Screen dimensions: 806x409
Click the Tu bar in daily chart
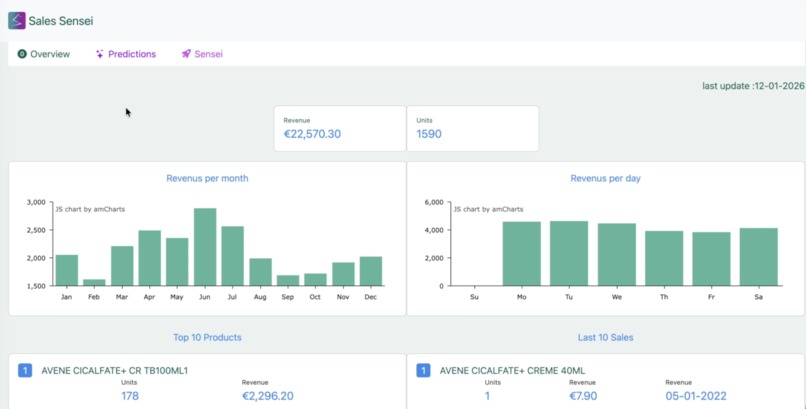pos(569,253)
